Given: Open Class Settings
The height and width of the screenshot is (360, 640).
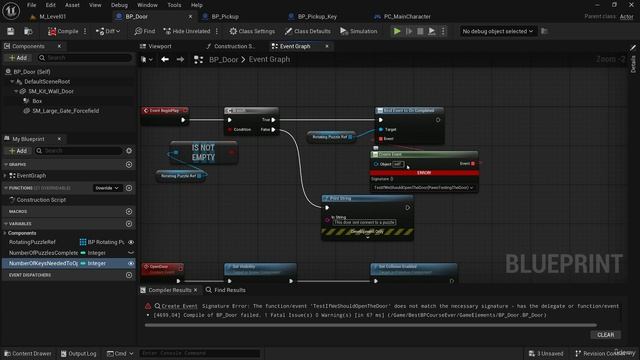Looking at the screenshot, I should point(252,31).
